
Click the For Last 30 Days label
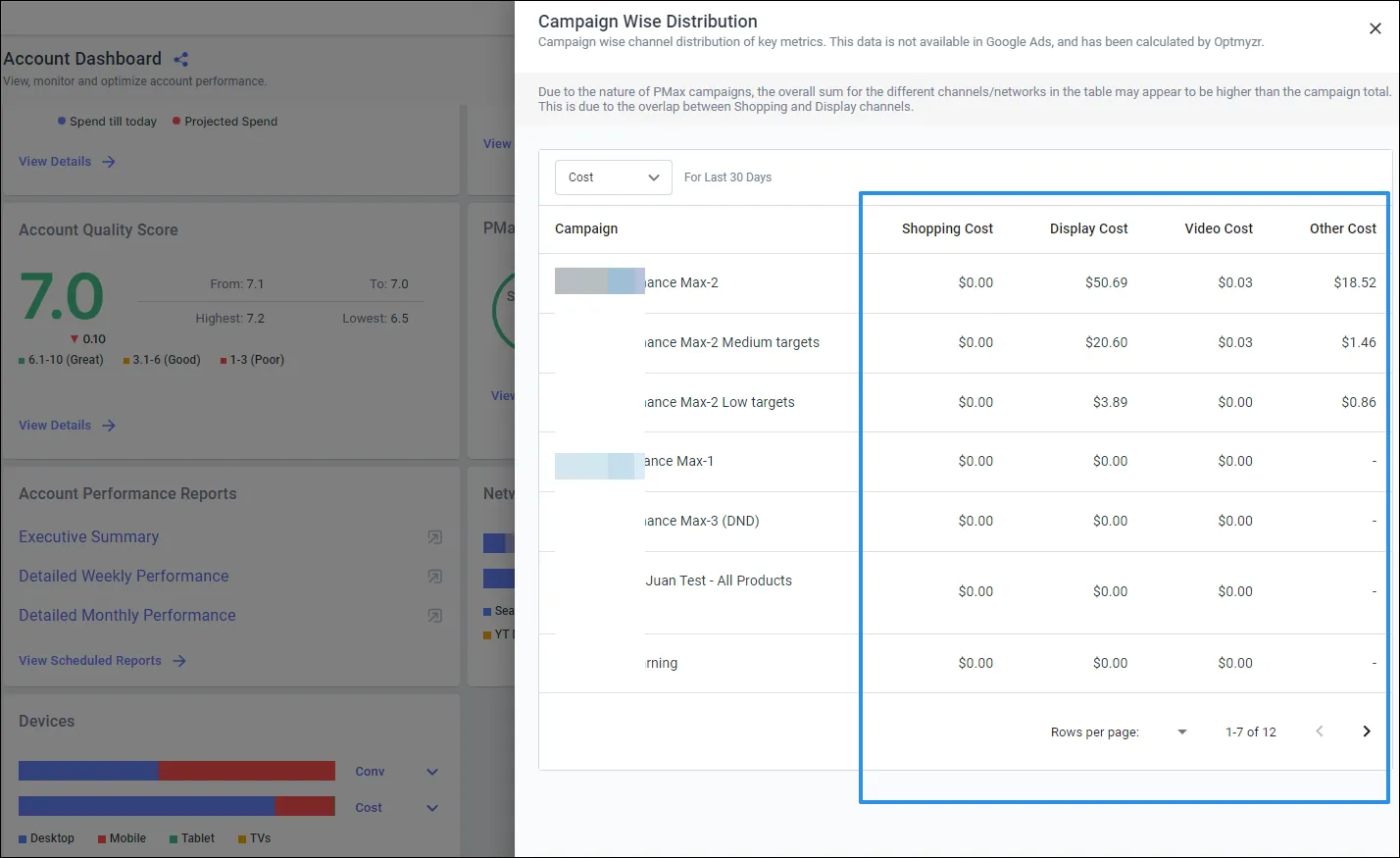[x=727, y=177]
